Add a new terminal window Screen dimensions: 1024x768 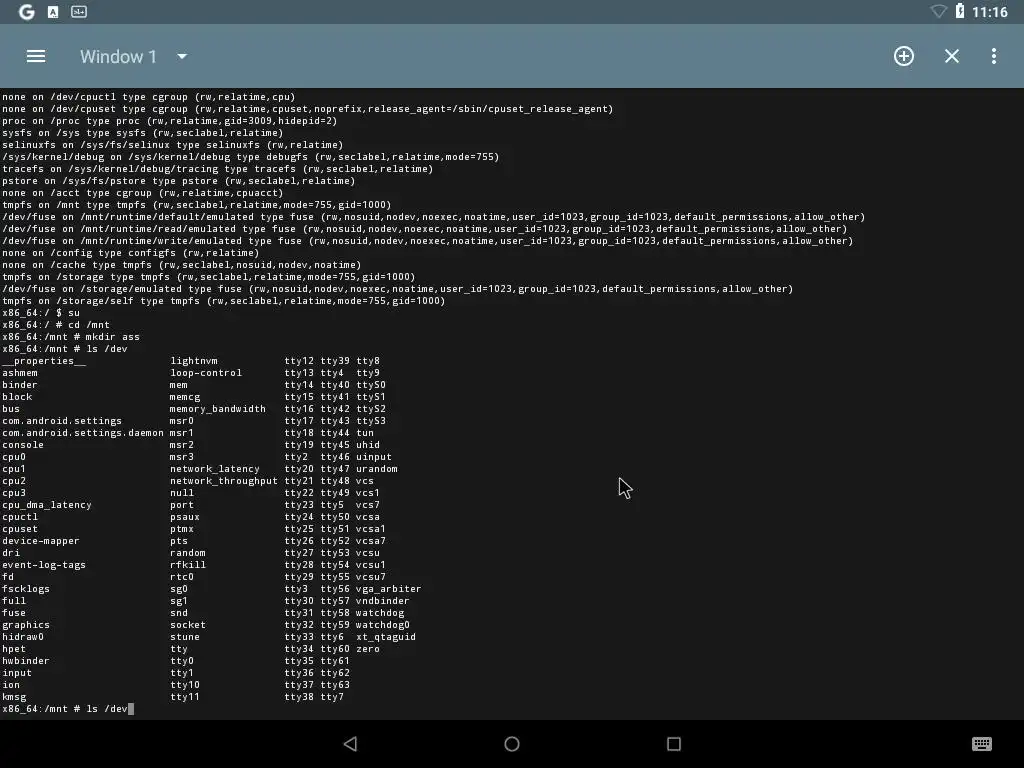tap(904, 56)
